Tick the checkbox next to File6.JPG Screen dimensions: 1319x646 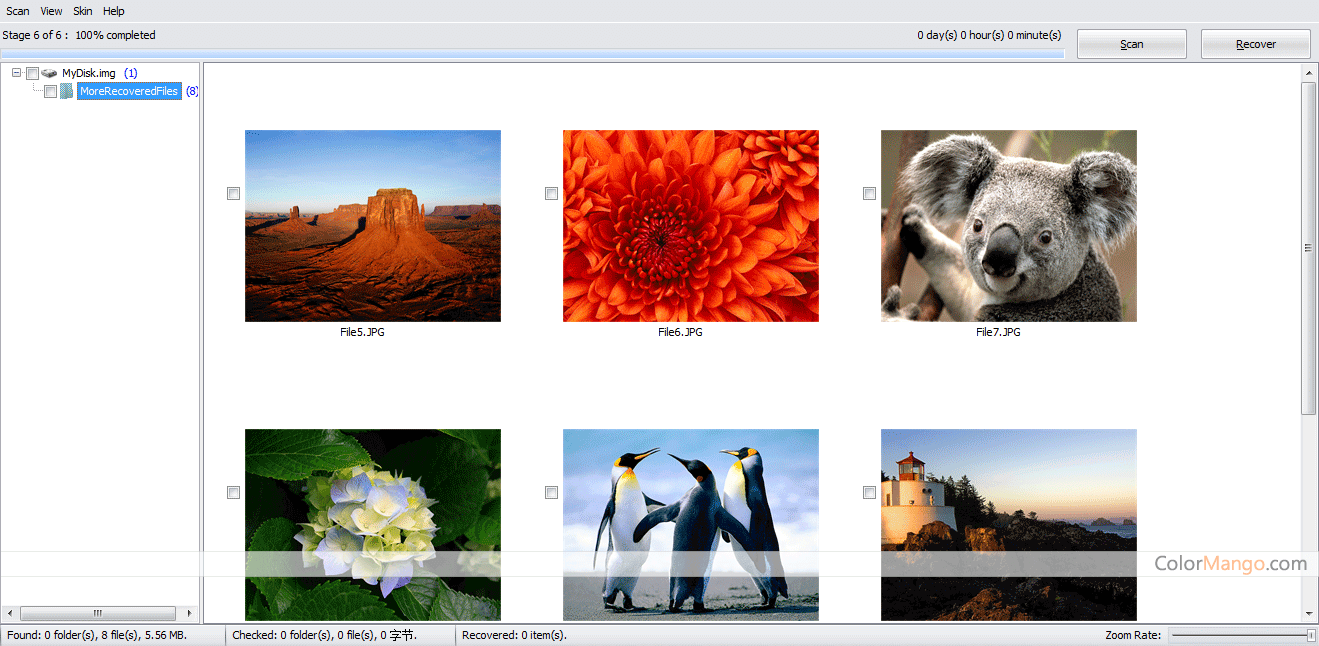pos(551,194)
